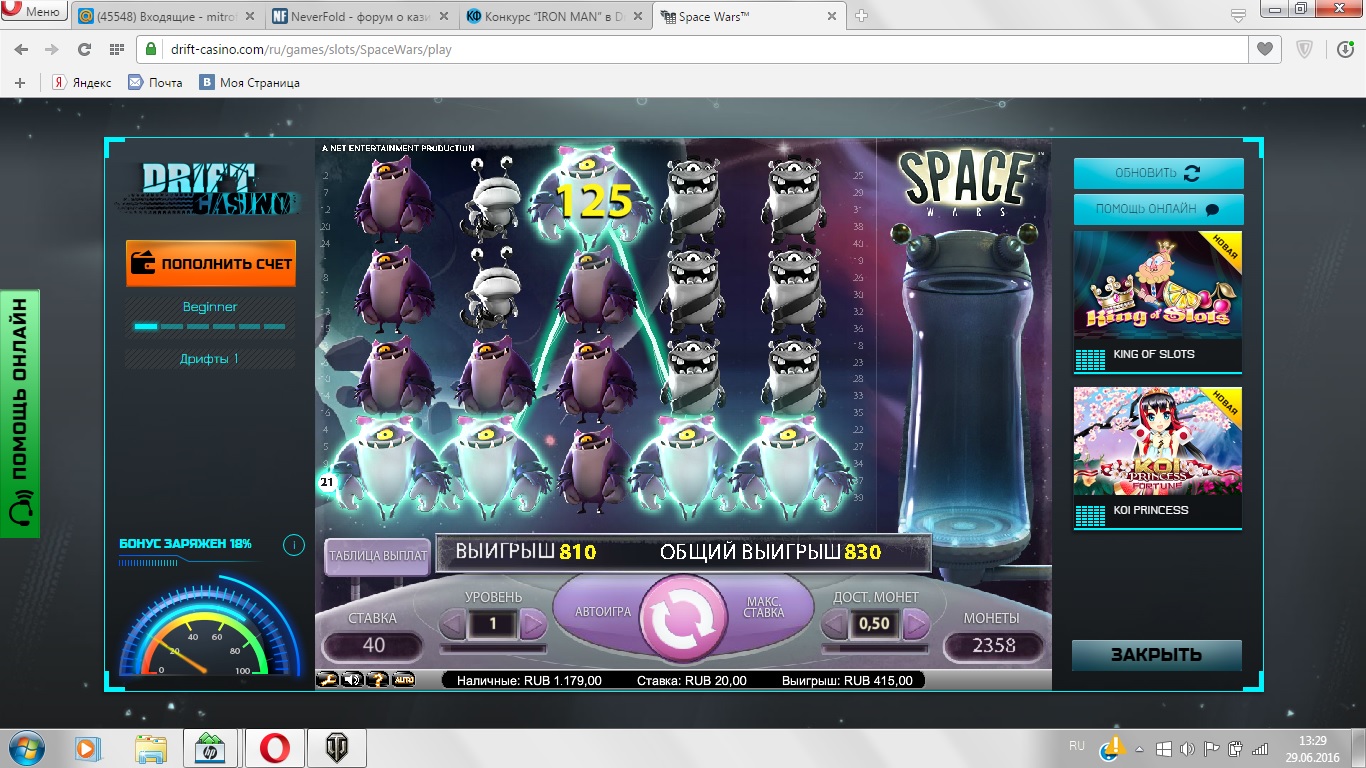Screen dimensions: 1366x768
Task: Open volume control in system tray
Action: [x=1187, y=749]
